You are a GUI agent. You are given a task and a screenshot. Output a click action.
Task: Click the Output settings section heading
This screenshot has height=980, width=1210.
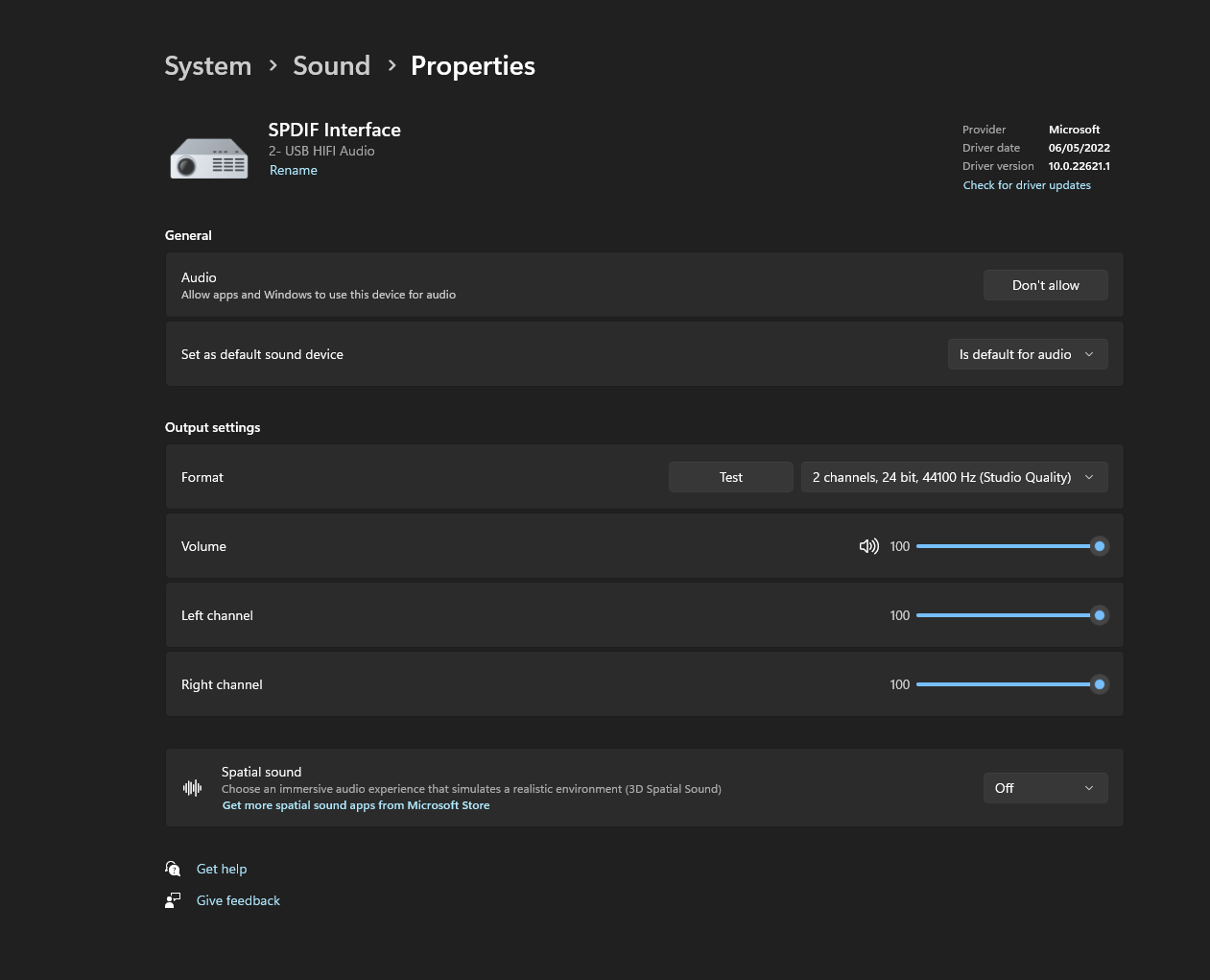click(x=213, y=427)
